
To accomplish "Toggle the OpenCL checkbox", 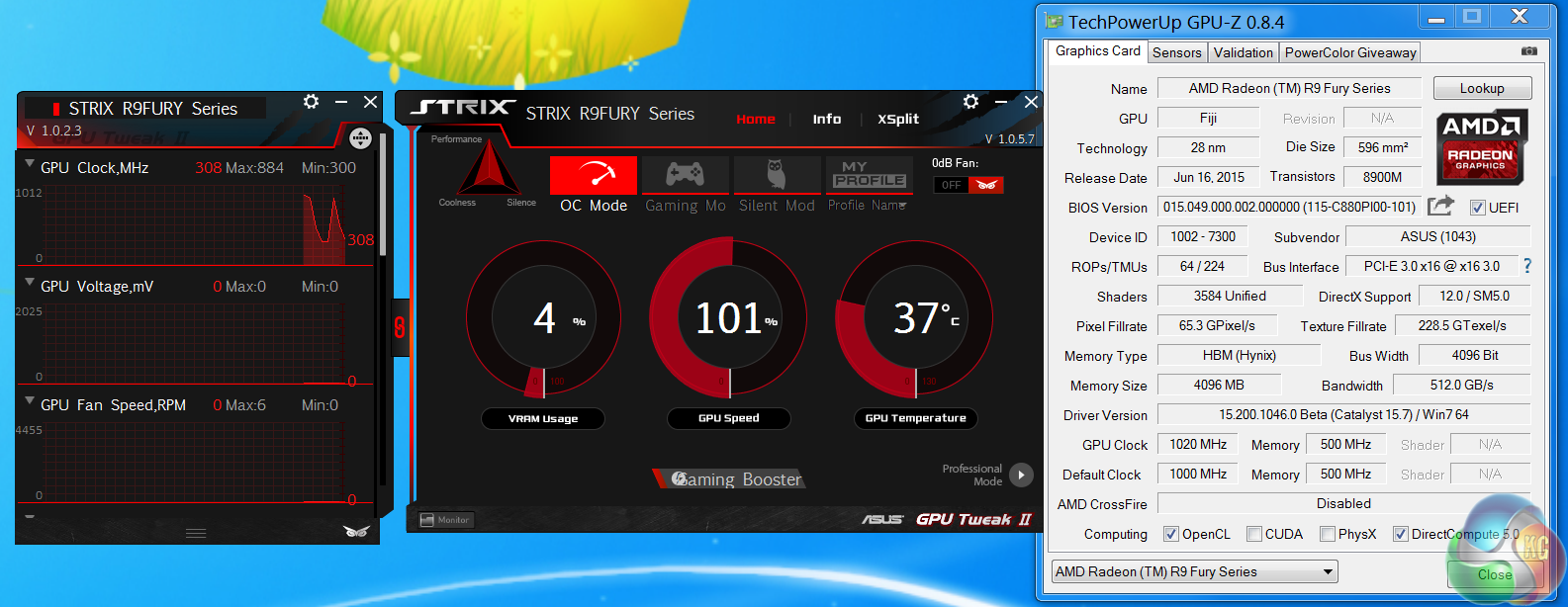I will (1171, 534).
